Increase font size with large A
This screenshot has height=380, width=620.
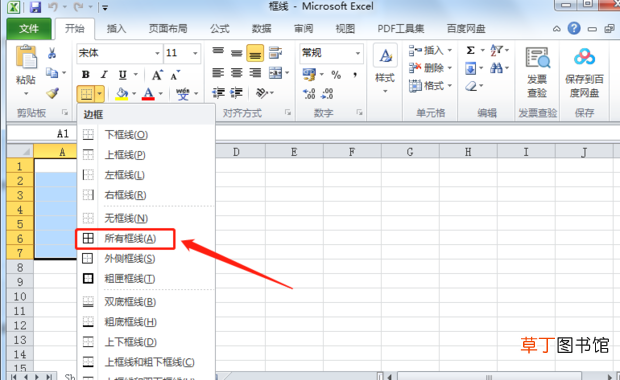(157, 75)
